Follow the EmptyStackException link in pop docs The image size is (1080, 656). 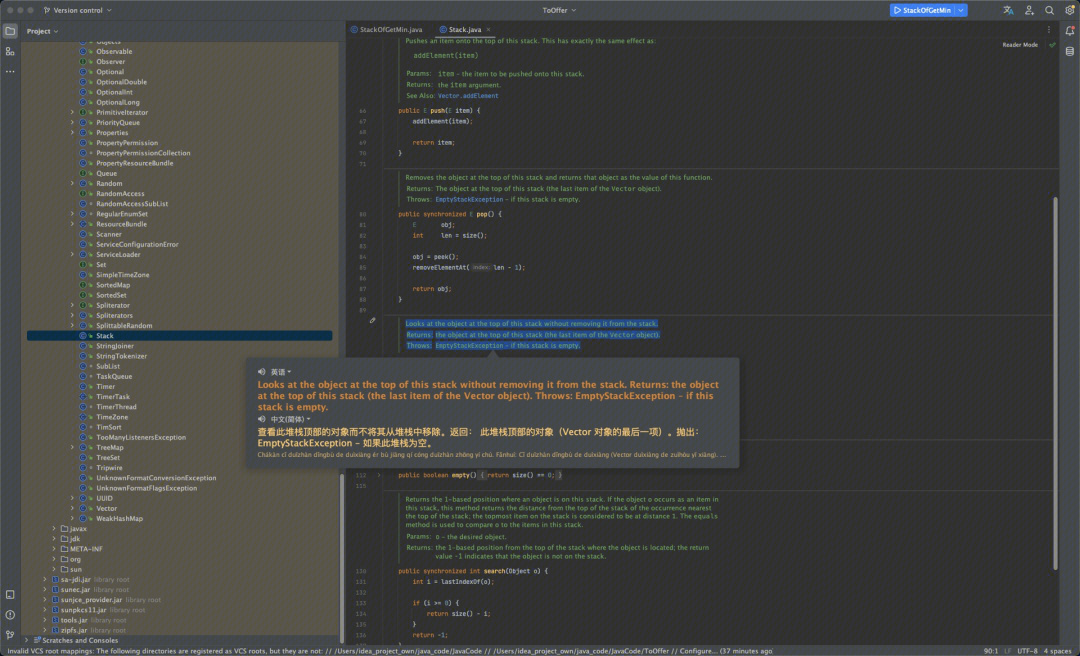469,199
